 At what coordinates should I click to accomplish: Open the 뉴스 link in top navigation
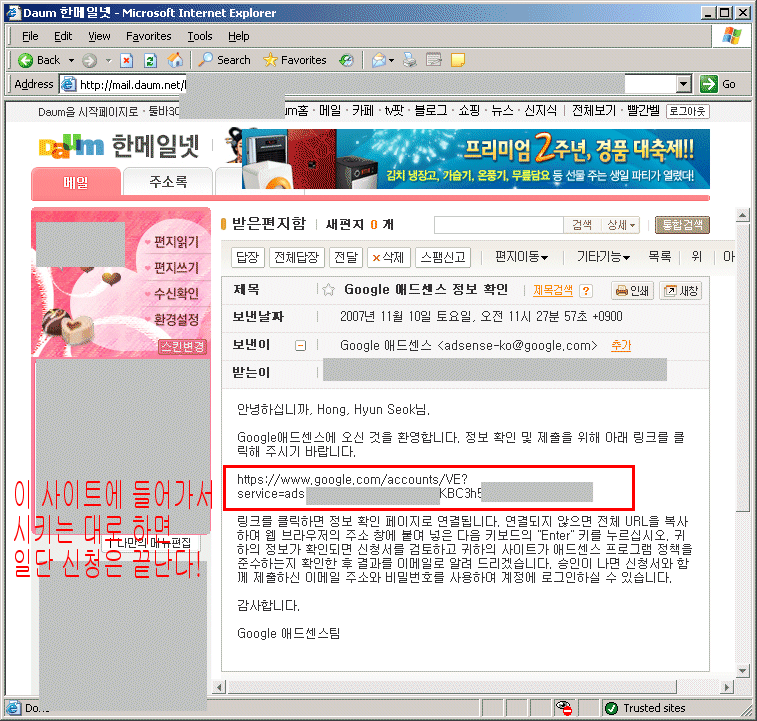(x=502, y=111)
